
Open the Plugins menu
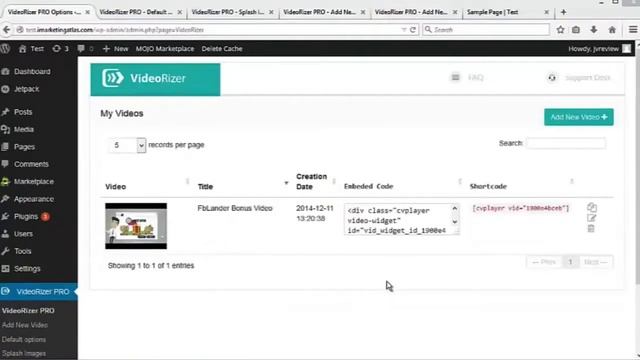coord(26,216)
